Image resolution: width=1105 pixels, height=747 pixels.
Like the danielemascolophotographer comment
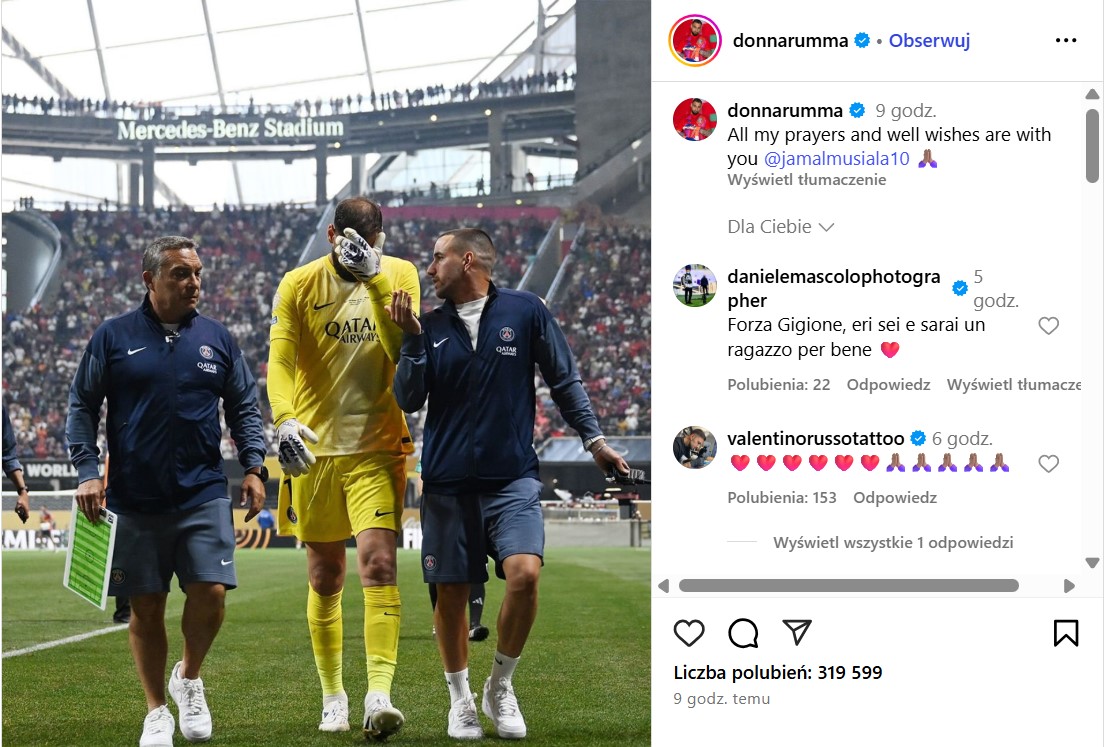[x=1048, y=326]
